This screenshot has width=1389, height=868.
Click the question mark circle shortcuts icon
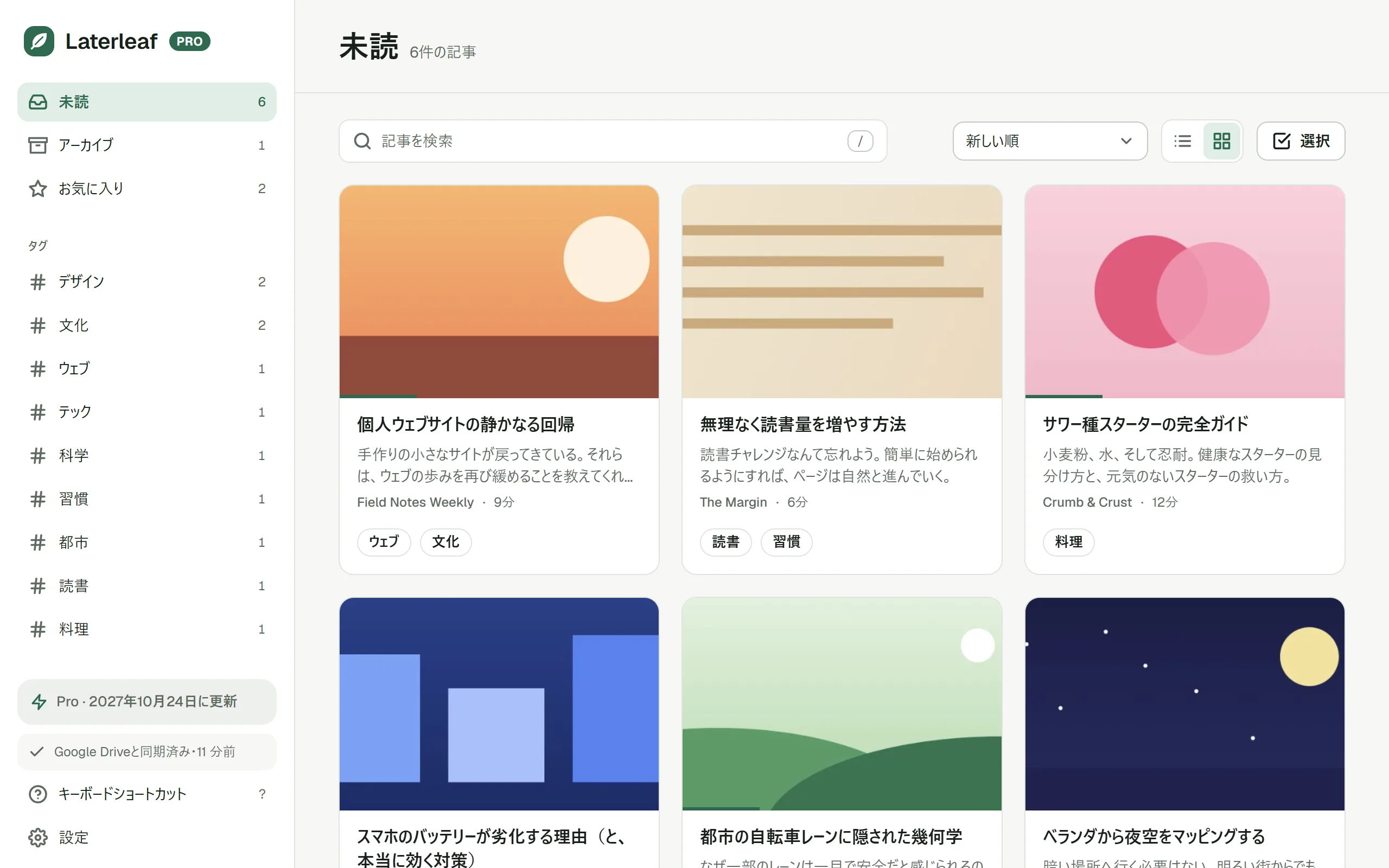tap(38, 794)
